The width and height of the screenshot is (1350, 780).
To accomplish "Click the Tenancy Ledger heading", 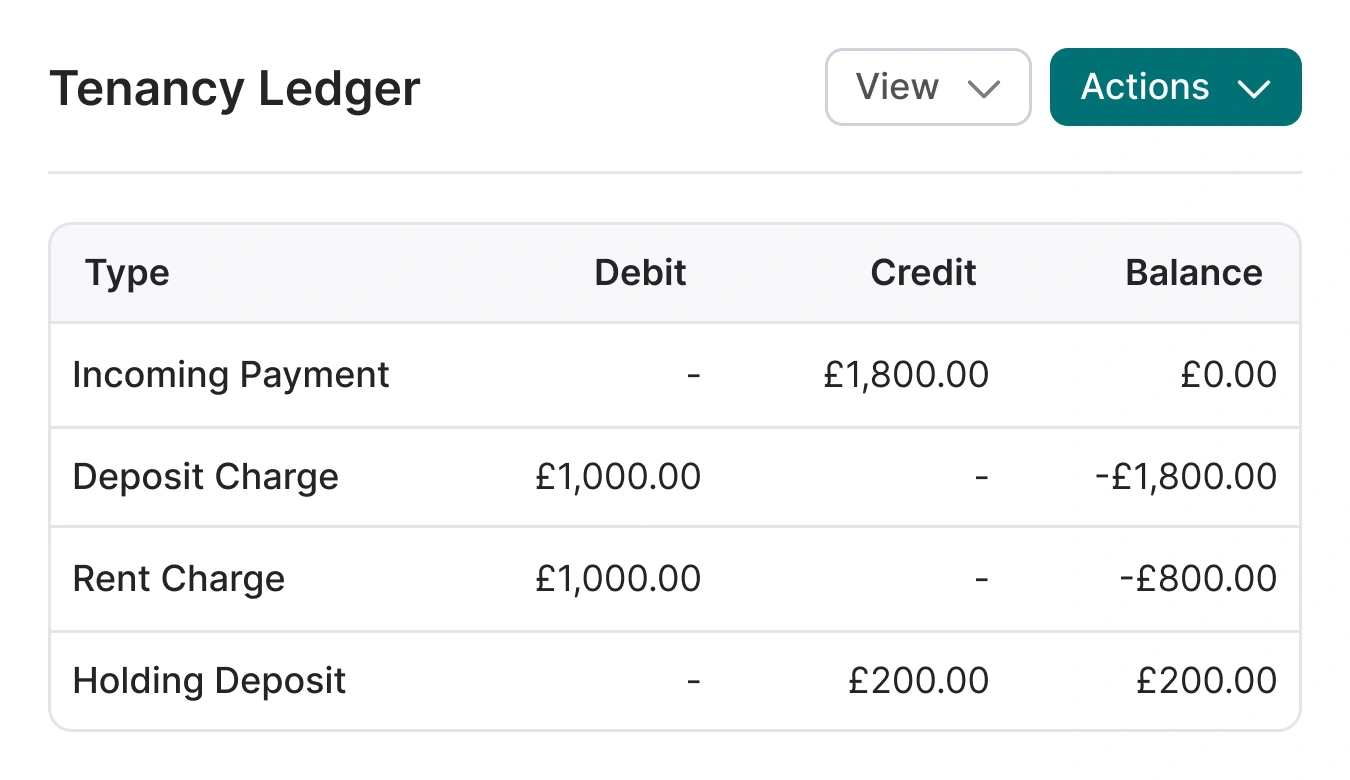I will pos(235,89).
